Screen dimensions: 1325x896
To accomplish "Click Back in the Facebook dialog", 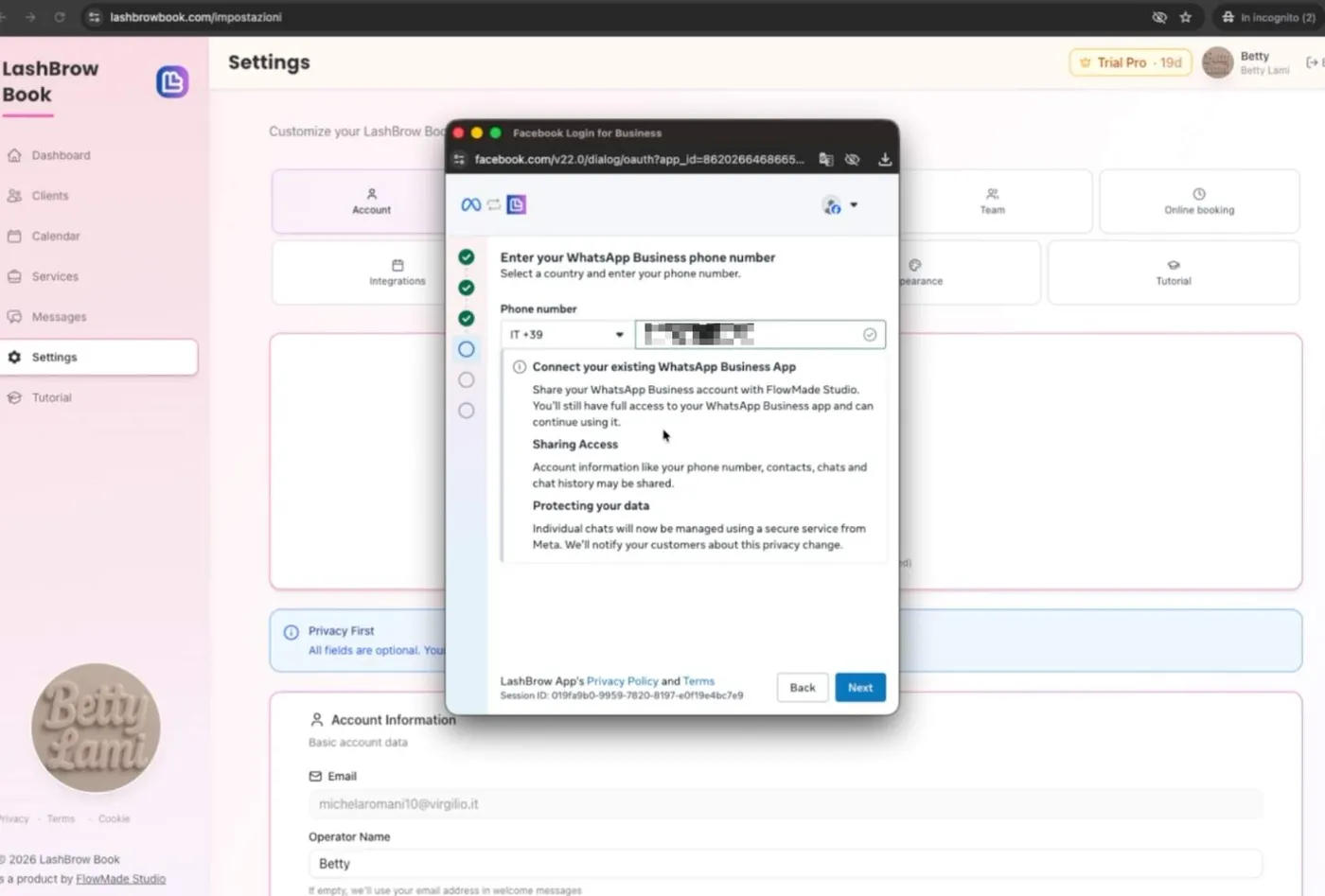I will (x=803, y=688).
